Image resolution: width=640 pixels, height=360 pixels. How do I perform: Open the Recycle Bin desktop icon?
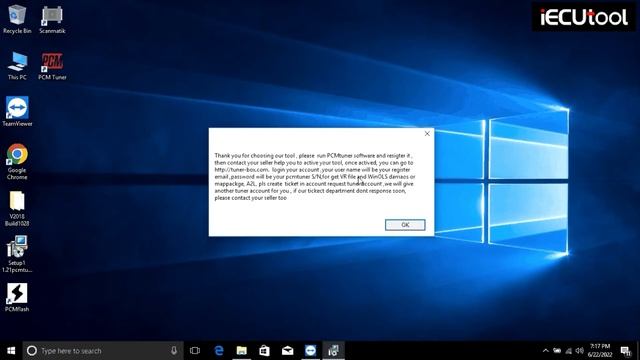[17, 19]
